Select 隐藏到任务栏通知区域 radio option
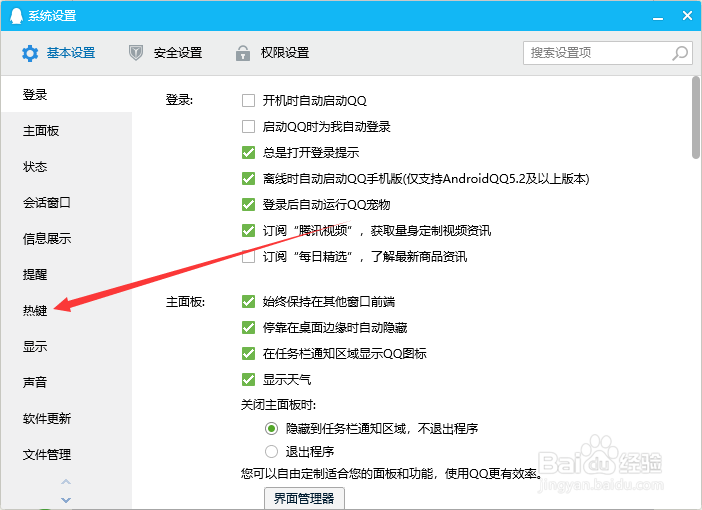This screenshot has height=510, width=702. (x=271, y=429)
